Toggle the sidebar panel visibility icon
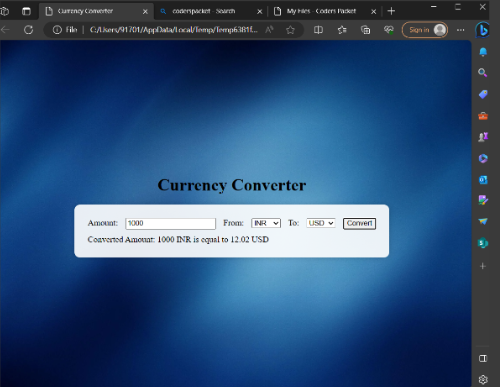The width and height of the screenshot is (500, 387). (483, 358)
